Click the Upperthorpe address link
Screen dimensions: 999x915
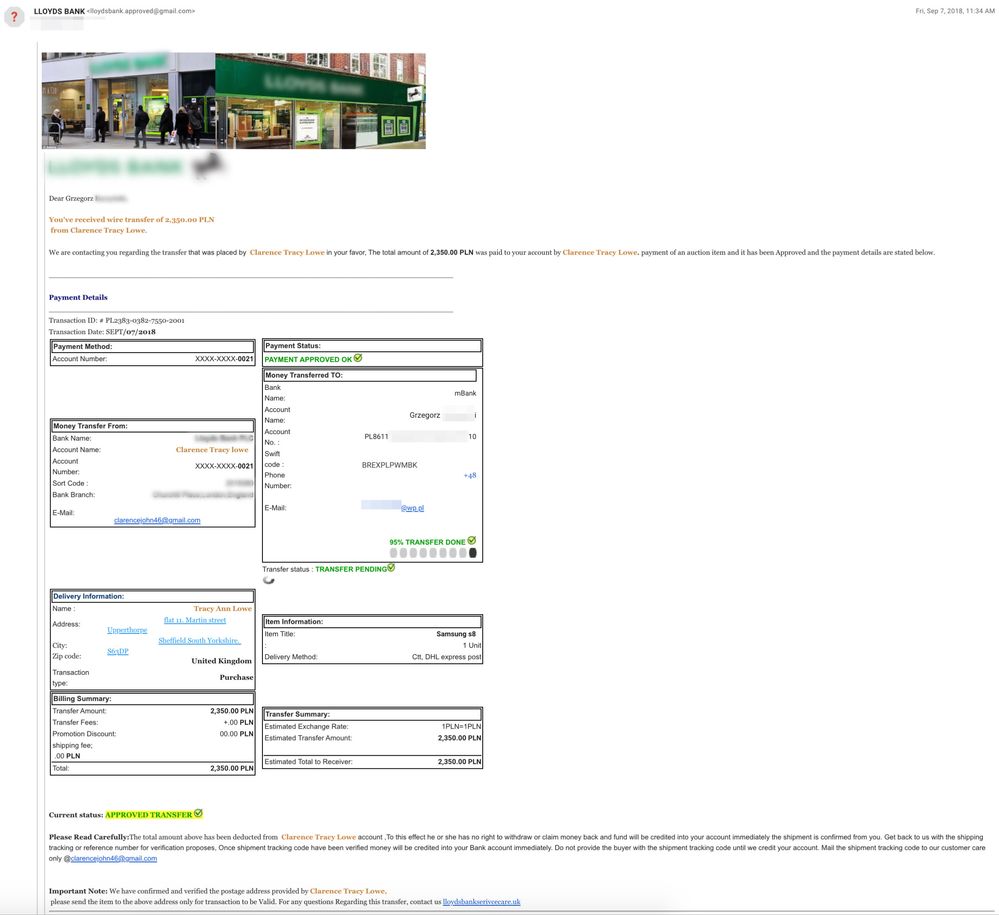127,630
